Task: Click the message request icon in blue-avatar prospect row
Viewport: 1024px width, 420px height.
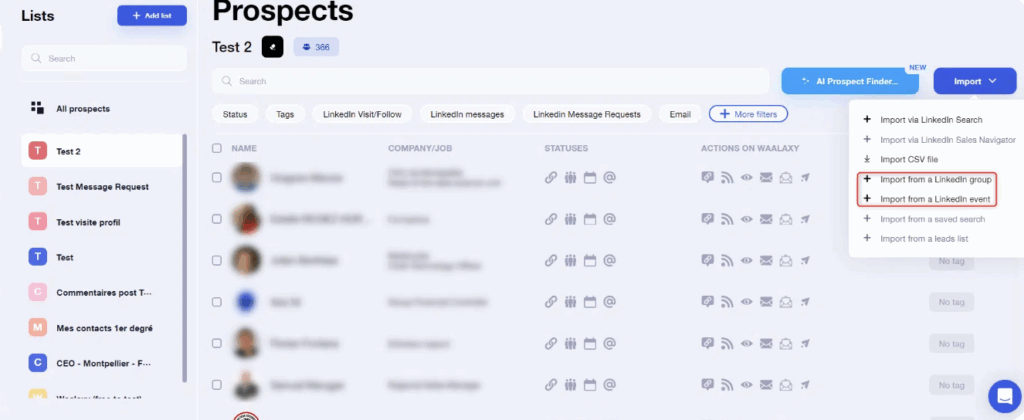Action: coord(707,302)
